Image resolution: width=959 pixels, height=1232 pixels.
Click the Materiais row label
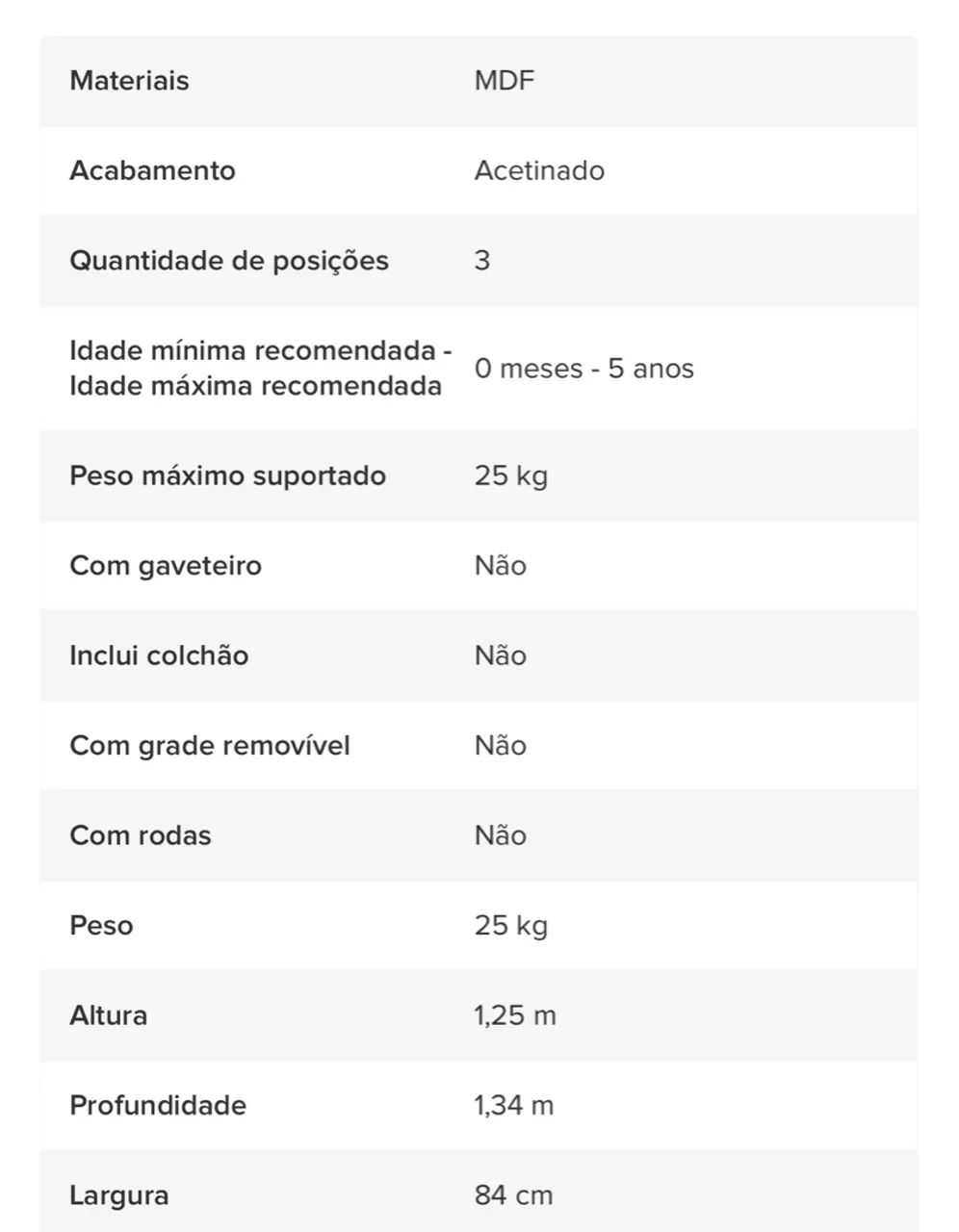(129, 81)
